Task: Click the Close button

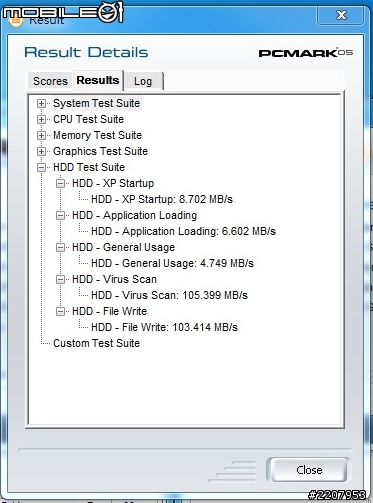Action: coord(309,470)
